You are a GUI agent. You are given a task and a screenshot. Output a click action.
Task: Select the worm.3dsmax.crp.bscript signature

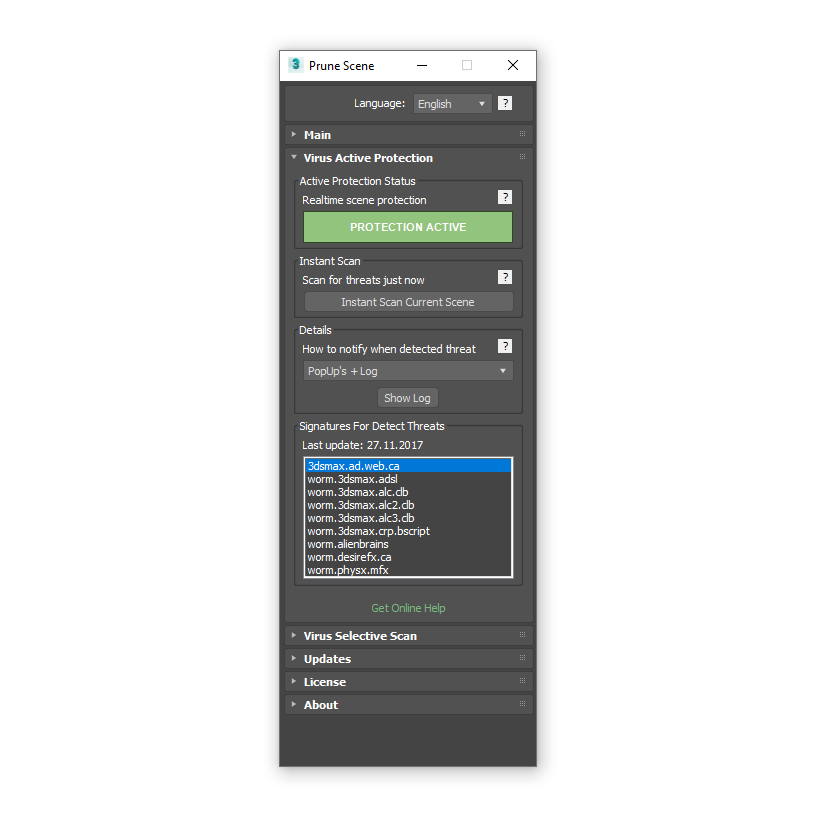408,531
